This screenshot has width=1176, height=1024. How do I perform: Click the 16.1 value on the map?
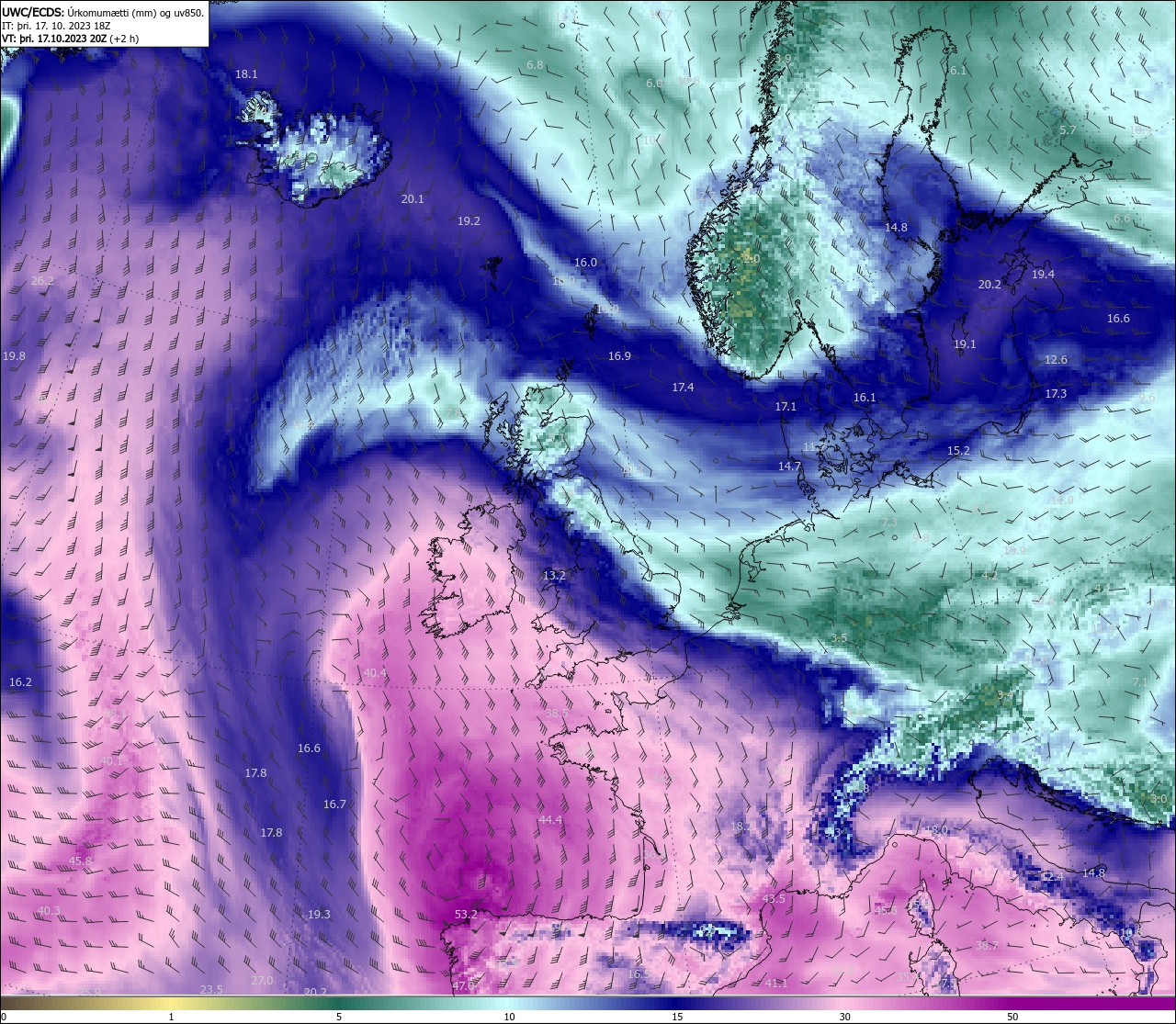865,398
